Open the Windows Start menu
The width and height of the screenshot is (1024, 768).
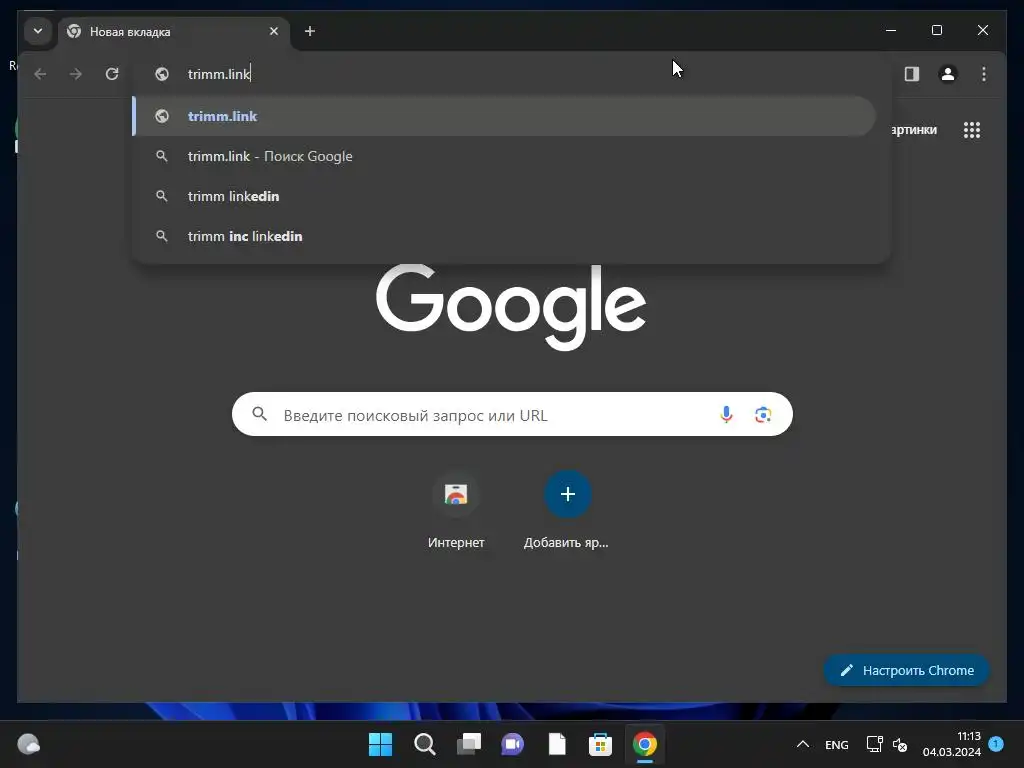point(380,744)
